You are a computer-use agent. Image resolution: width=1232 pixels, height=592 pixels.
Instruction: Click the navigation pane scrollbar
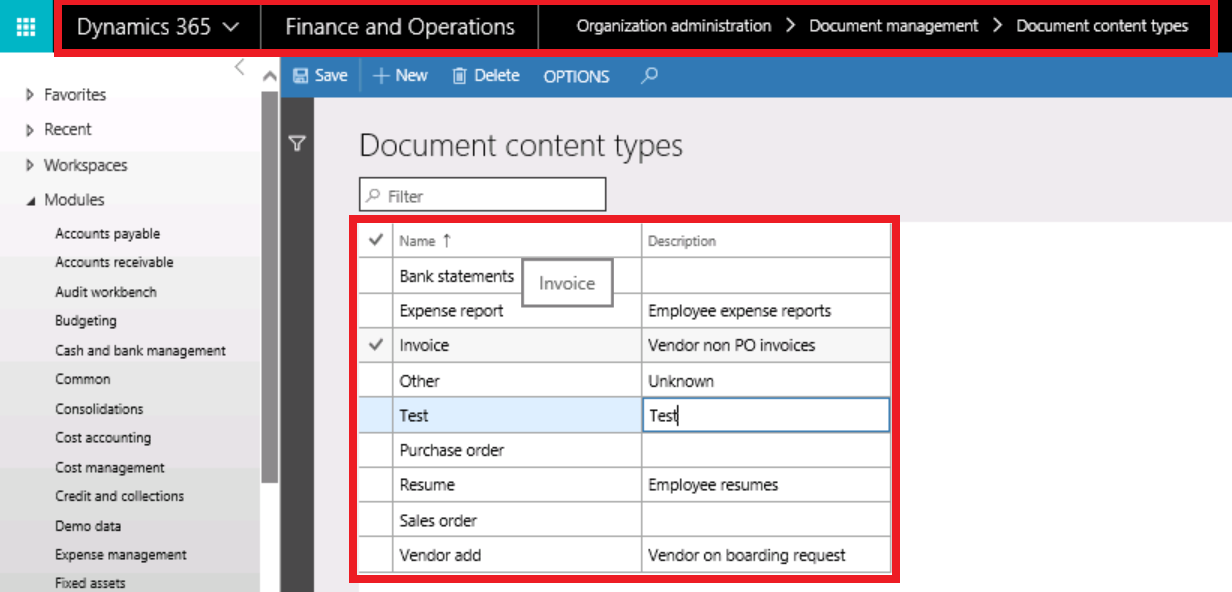tap(269, 287)
